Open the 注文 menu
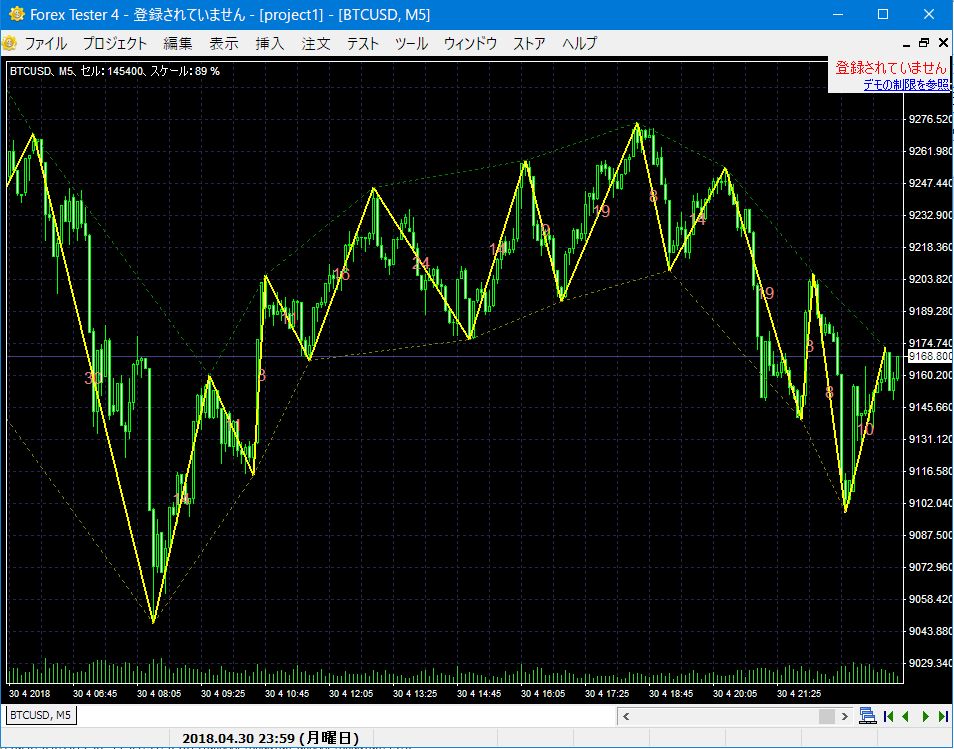Image resolution: width=954 pixels, height=749 pixels. click(x=316, y=44)
